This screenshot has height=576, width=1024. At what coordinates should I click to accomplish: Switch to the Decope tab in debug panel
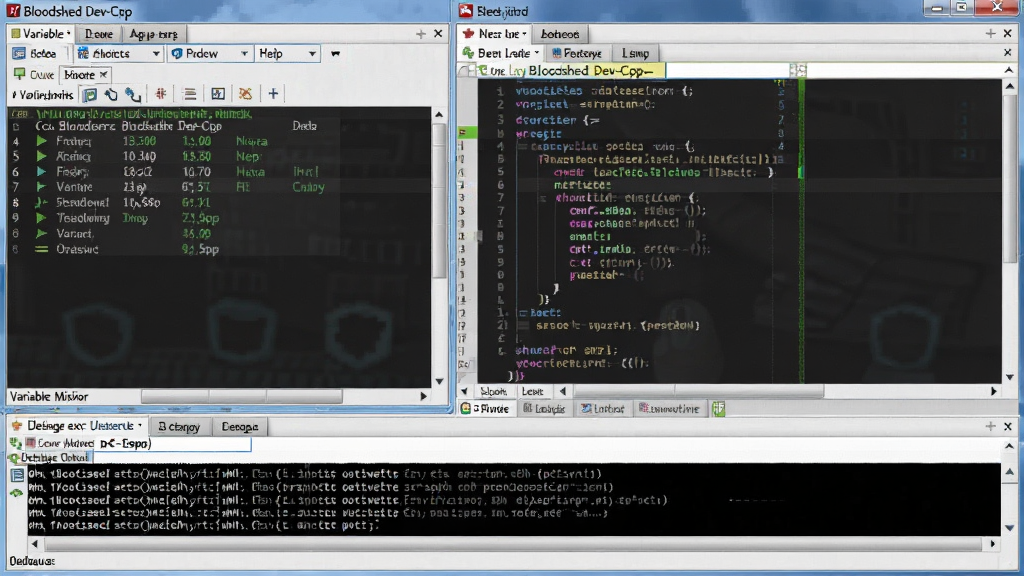coord(240,426)
